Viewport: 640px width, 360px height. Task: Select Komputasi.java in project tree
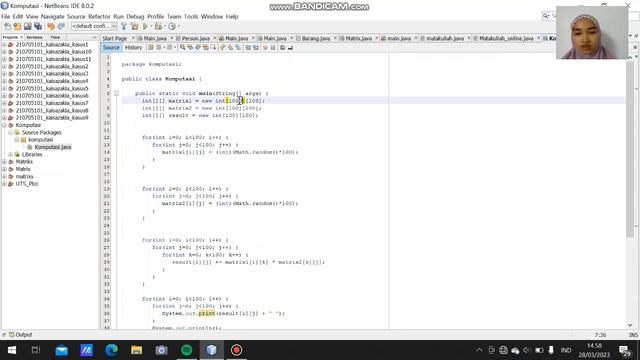tap(53, 147)
